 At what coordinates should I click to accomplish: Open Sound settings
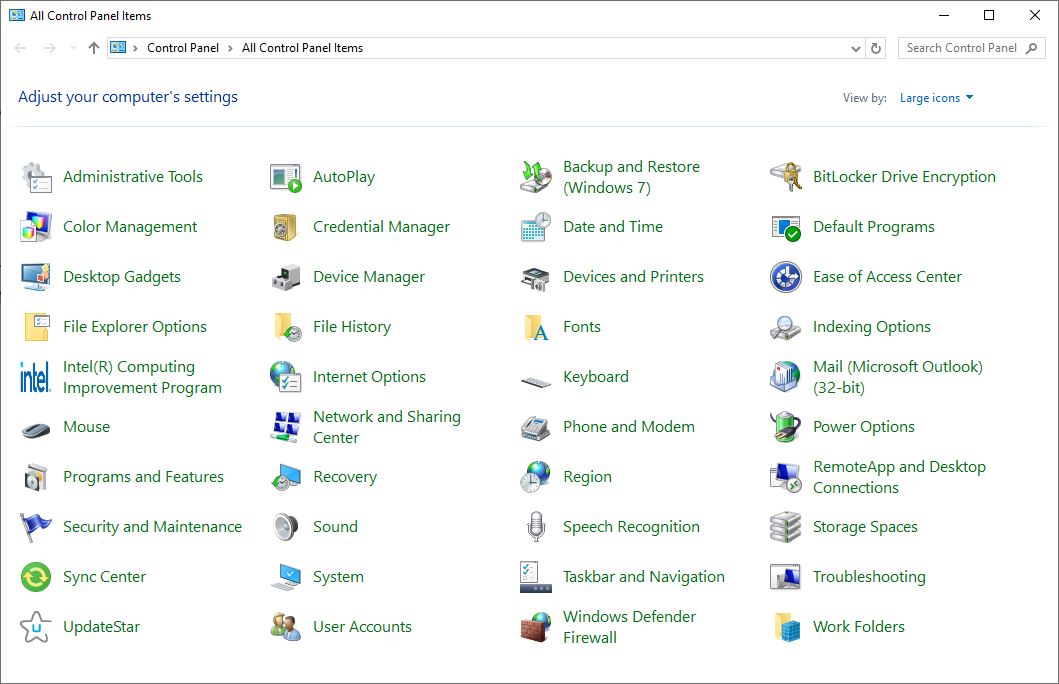tap(335, 526)
